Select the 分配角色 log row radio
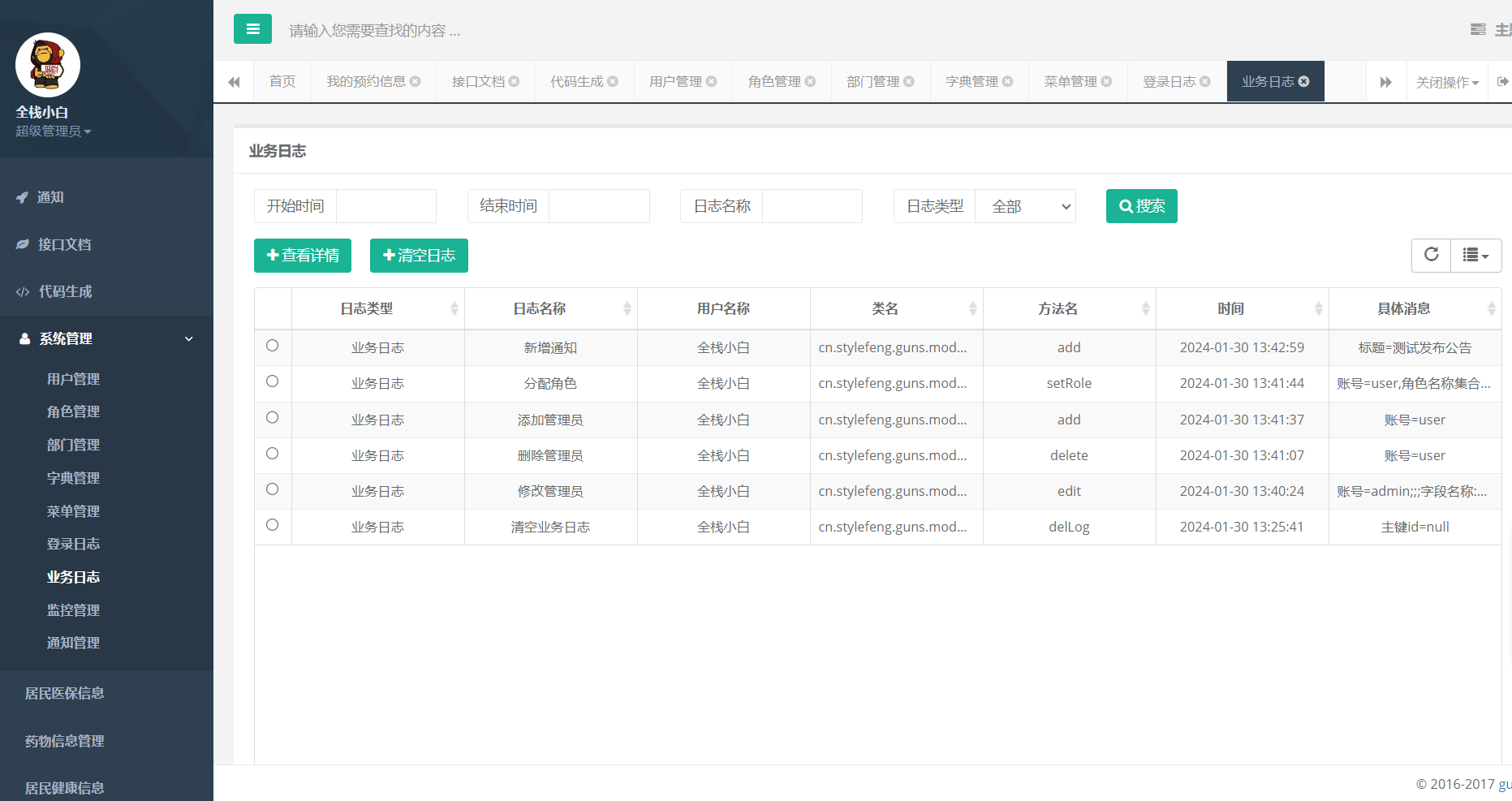 point(273,381)
